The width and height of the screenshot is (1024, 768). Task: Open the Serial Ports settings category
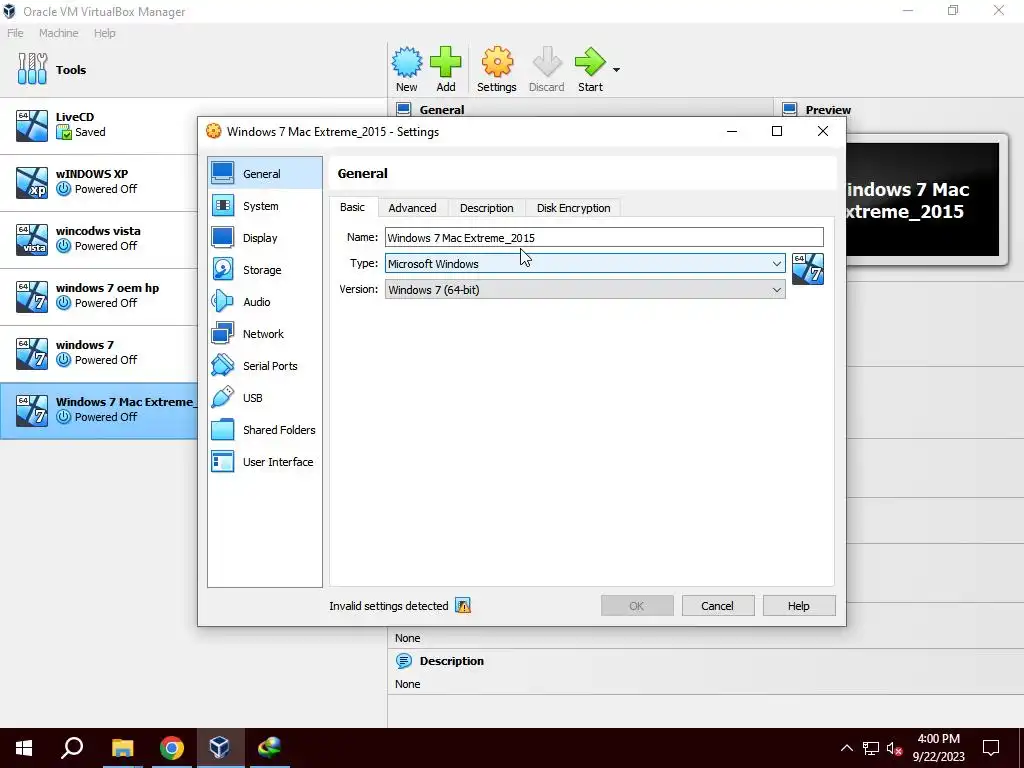(264, 366)
